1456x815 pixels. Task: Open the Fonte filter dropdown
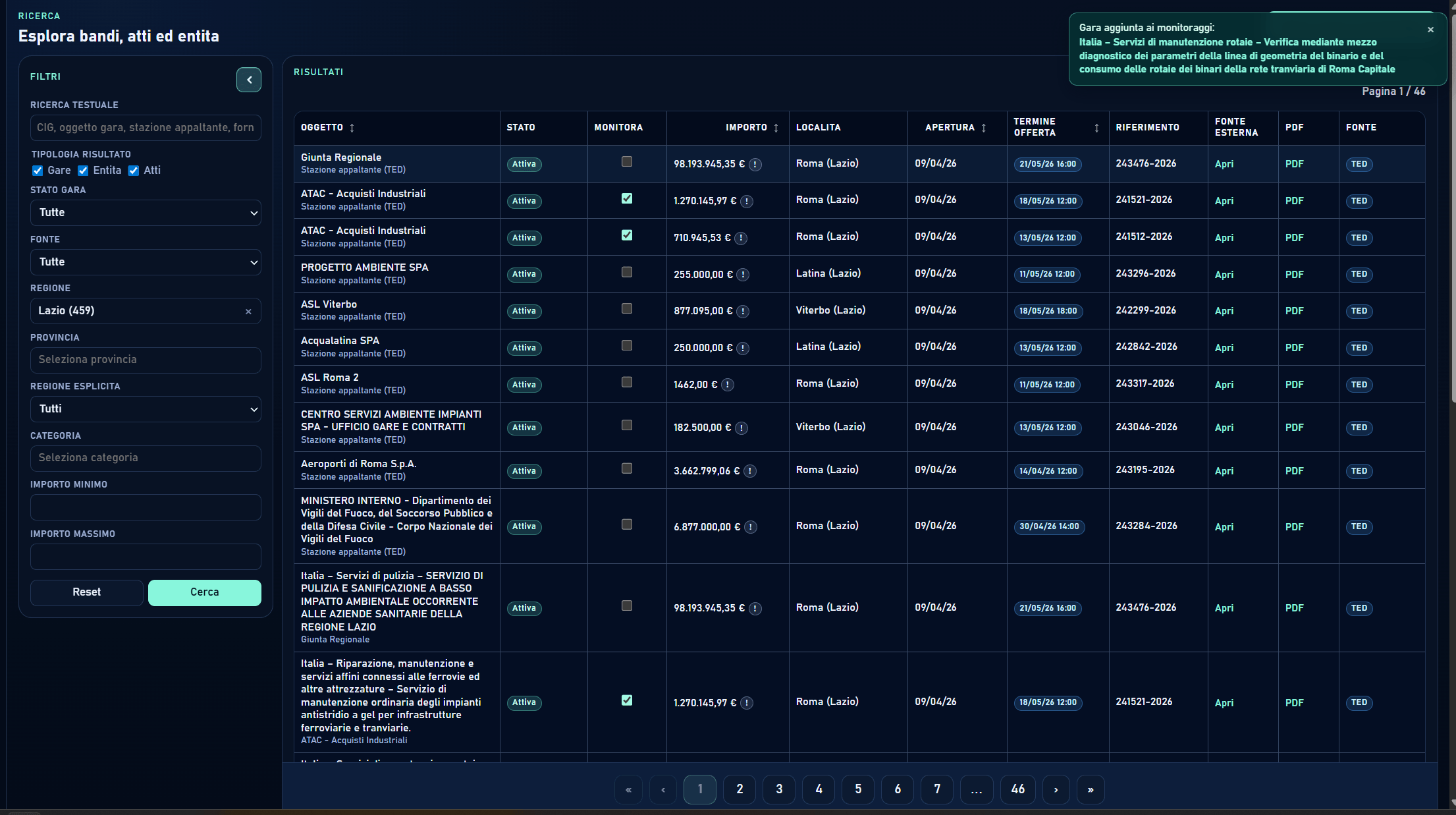click(x=146, y=262)
